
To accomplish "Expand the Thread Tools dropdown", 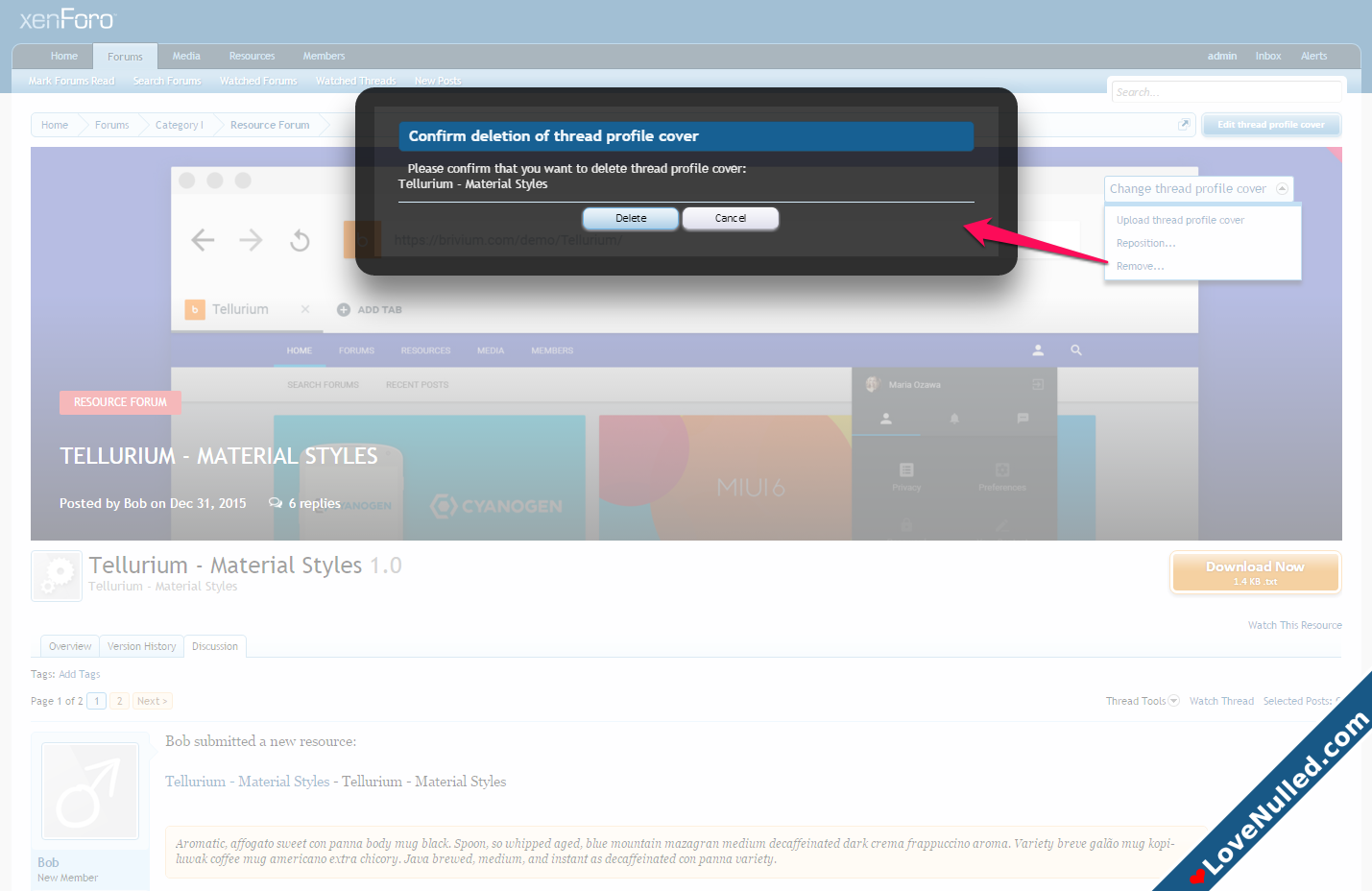I will 1143,701.
